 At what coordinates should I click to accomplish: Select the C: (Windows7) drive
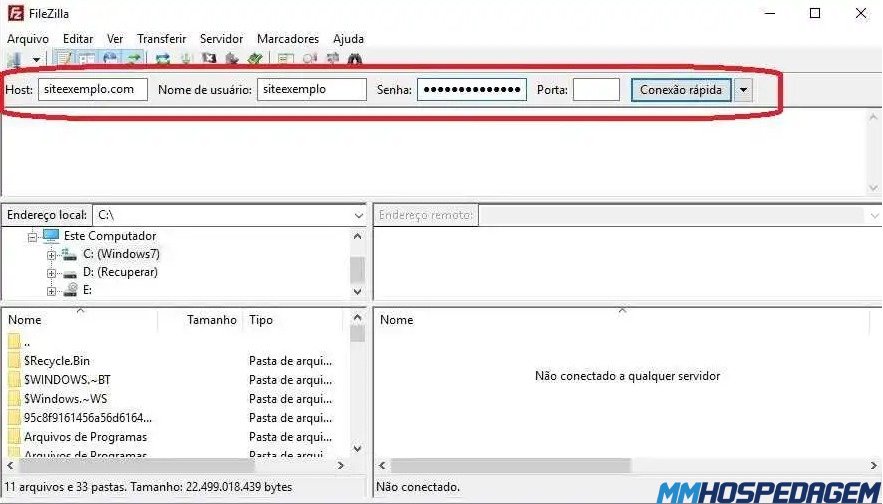tap(121, 254)
